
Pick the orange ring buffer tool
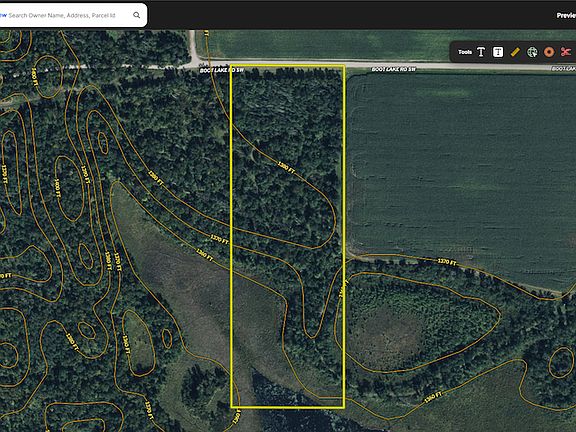point(549,52)
